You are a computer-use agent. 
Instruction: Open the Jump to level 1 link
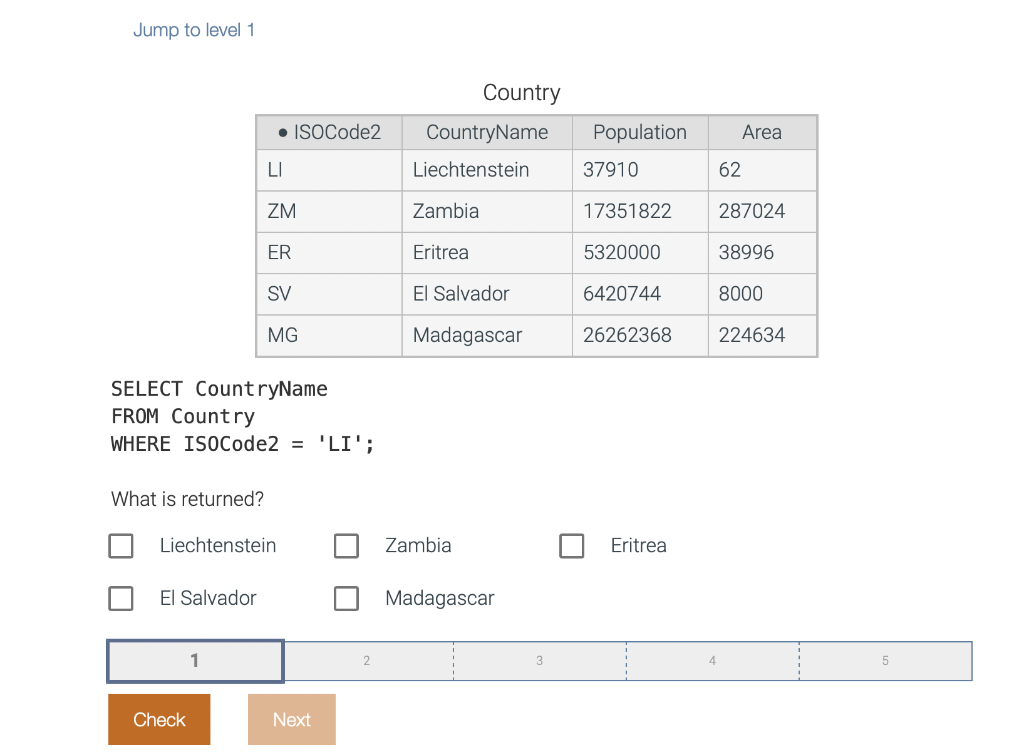194,30
